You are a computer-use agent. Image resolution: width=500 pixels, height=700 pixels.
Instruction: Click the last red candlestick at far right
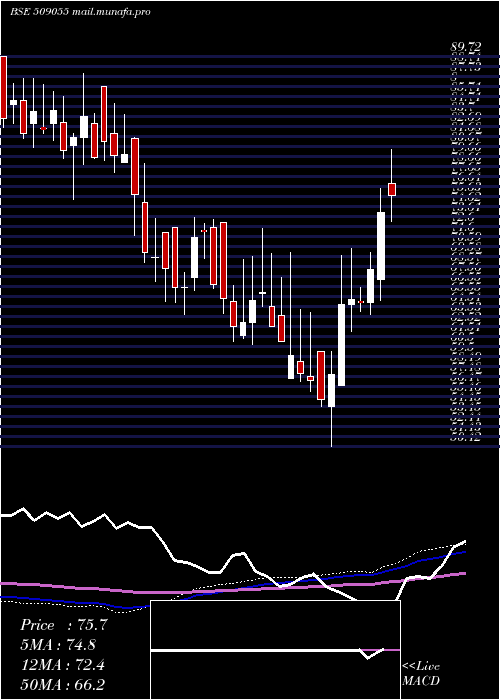(392, 189)
